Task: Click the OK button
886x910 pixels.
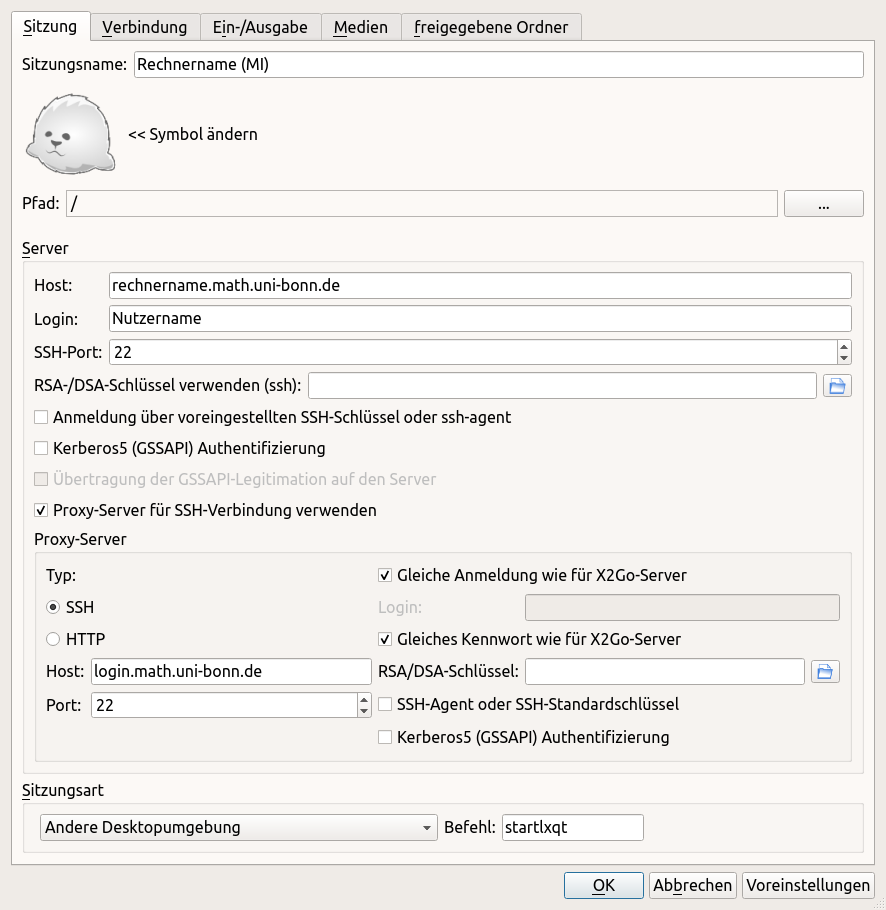Action: coord(603,886)
